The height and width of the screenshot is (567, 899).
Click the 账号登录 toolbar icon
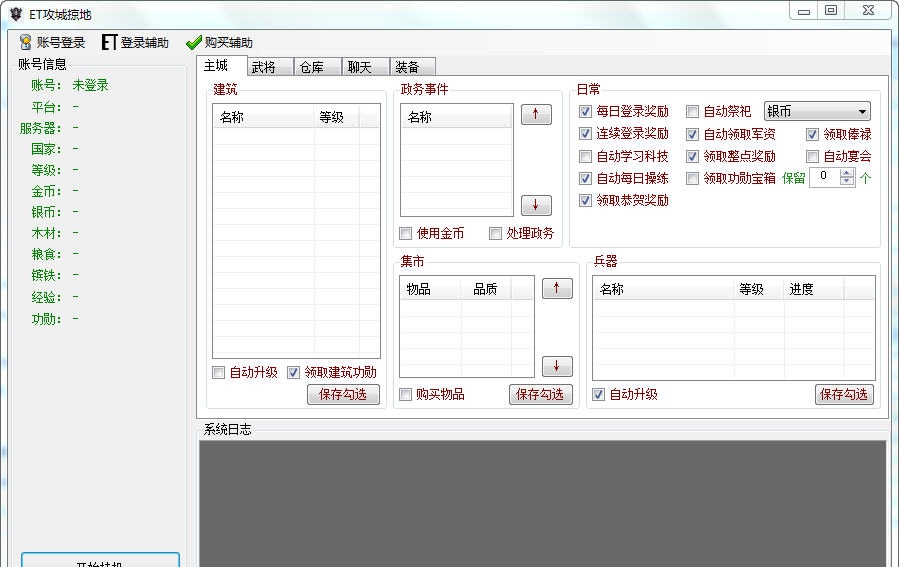25,42
